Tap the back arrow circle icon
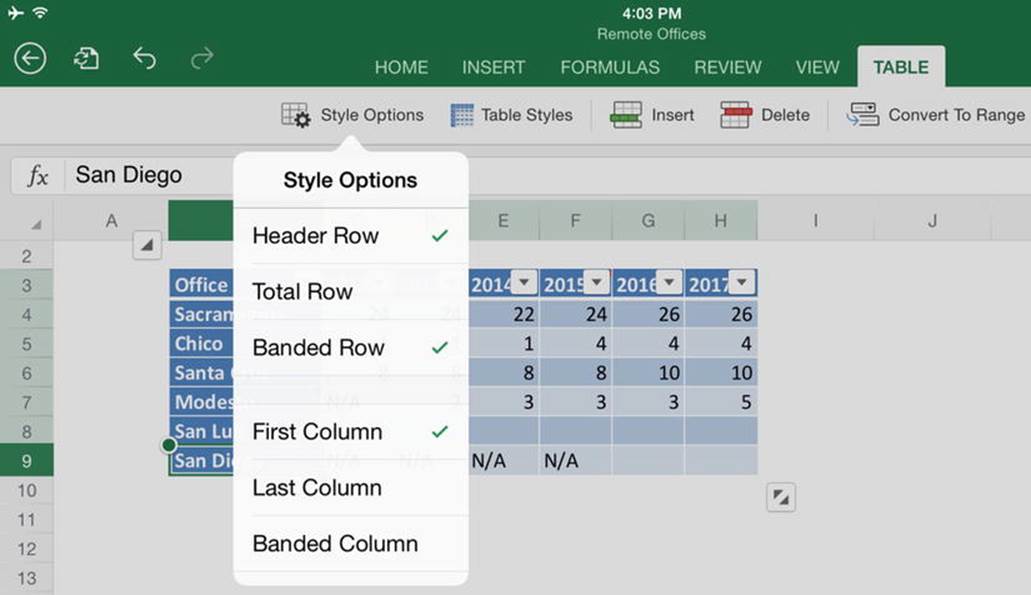 click(30, 59)
